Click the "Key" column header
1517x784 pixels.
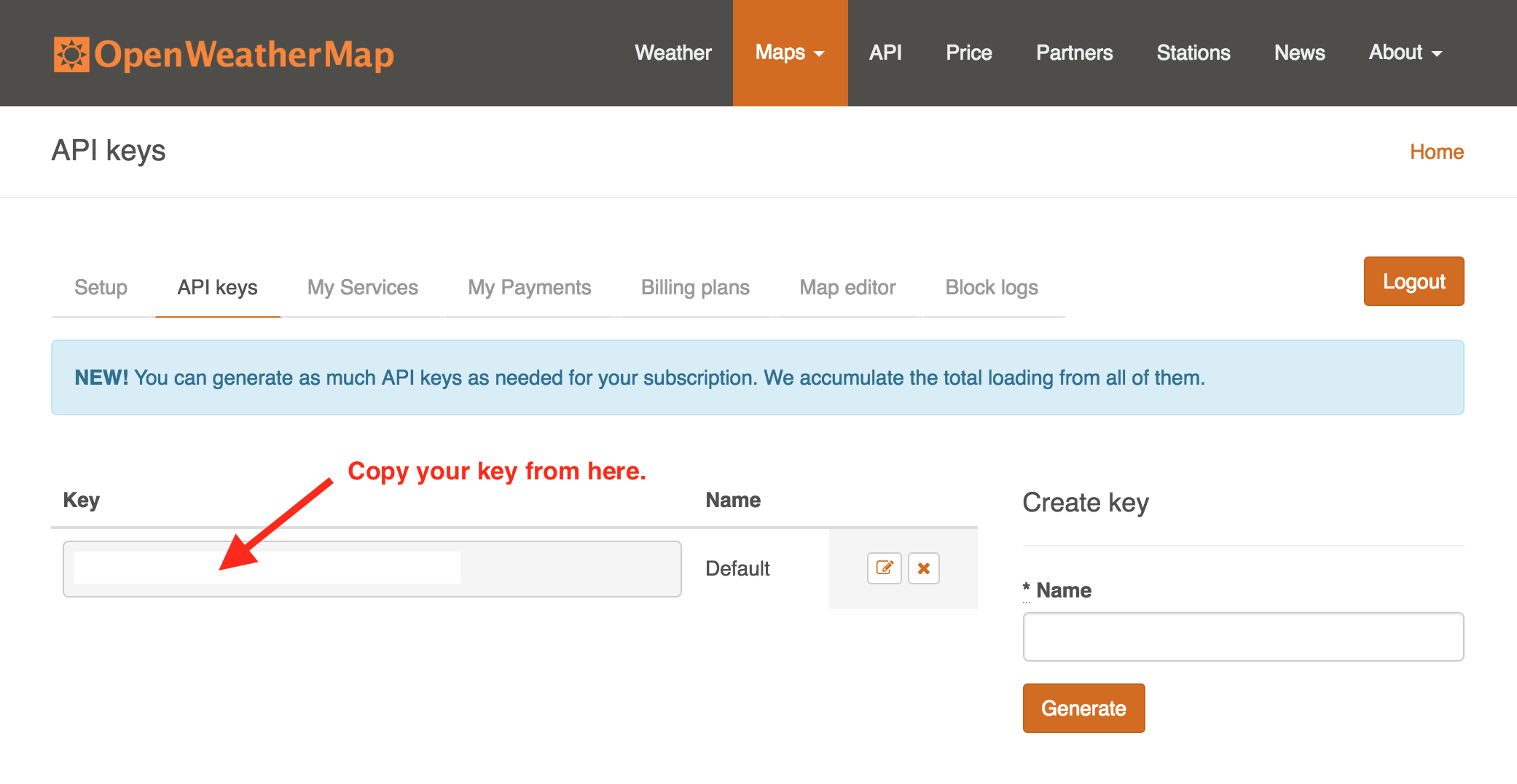pyautogui.click(x=82, y=500)
